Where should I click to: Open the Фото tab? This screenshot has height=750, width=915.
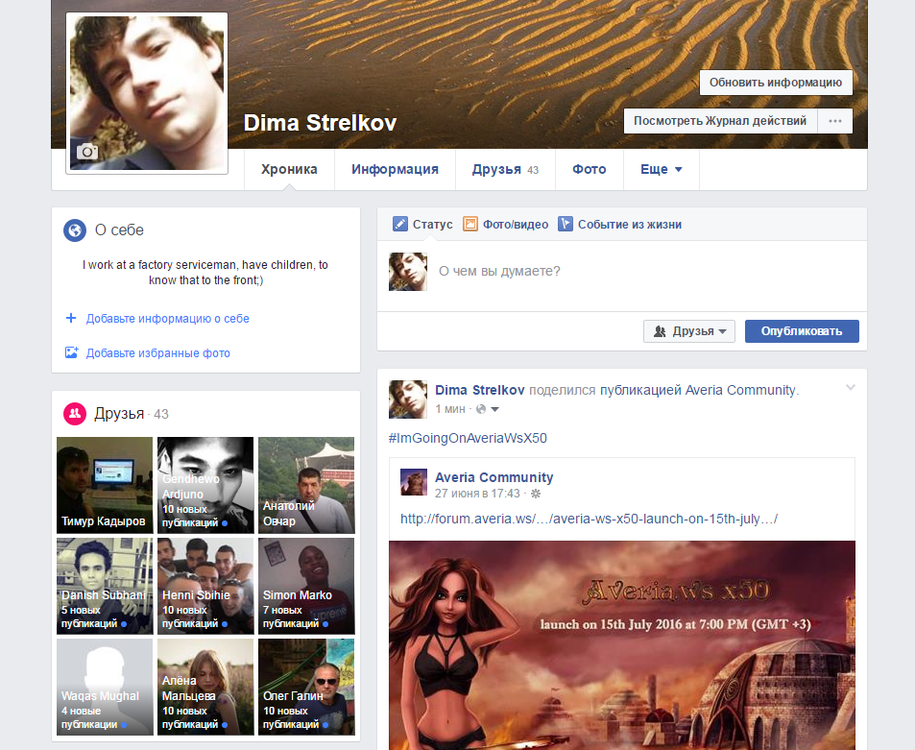(x=589, y=170)
